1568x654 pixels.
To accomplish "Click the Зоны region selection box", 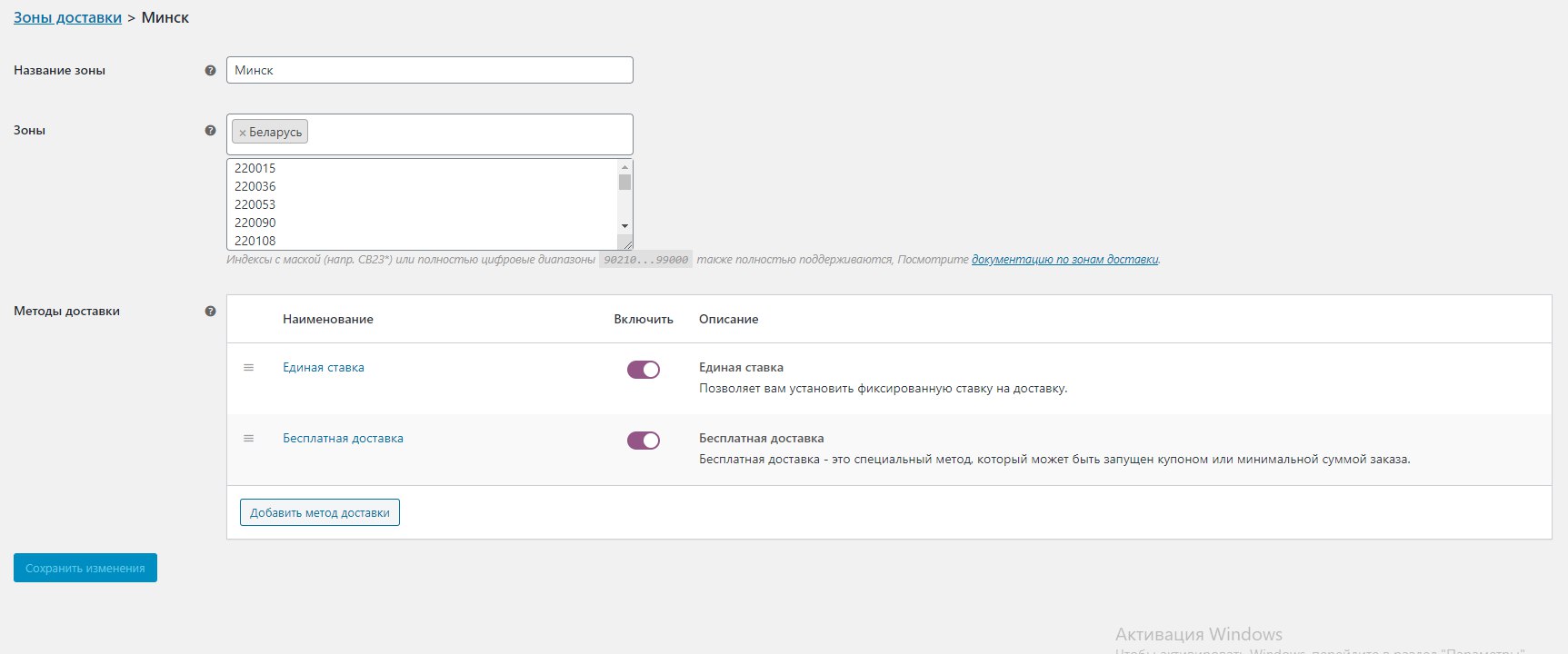I will (x=468, y=134).
